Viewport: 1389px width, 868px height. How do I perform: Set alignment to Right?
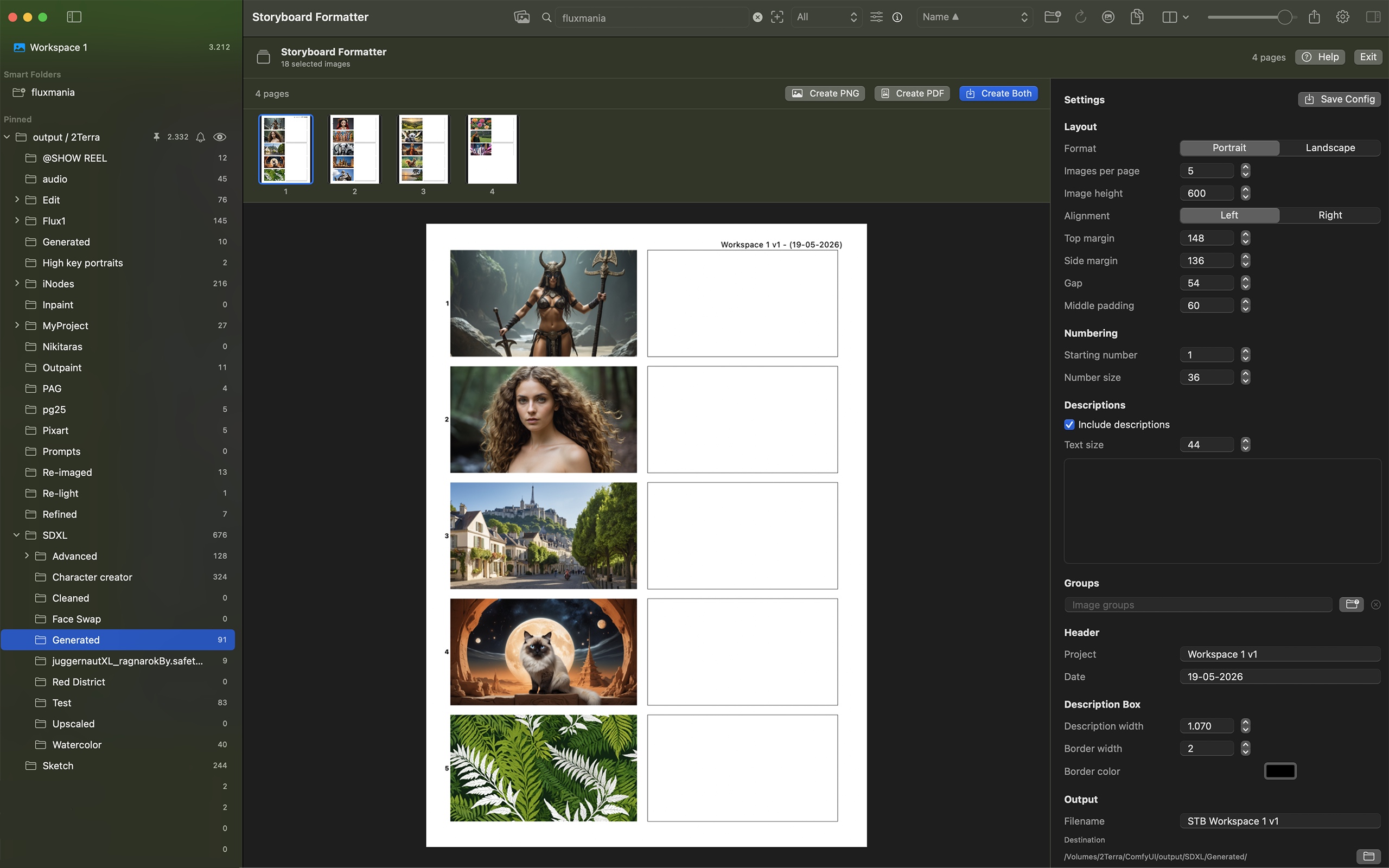click(x=1330, y=215)
